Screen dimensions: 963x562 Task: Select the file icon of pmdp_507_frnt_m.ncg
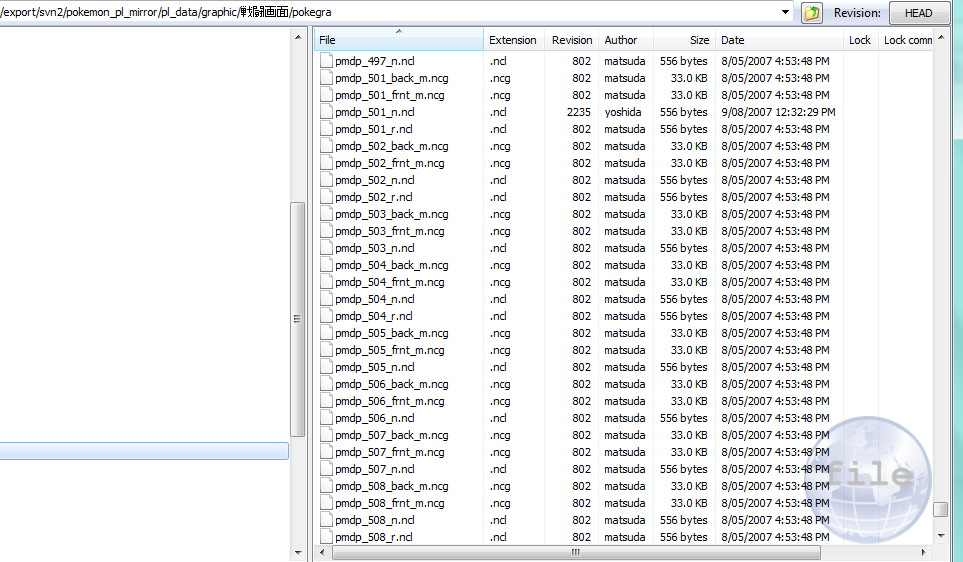click(x=326, y=452)
